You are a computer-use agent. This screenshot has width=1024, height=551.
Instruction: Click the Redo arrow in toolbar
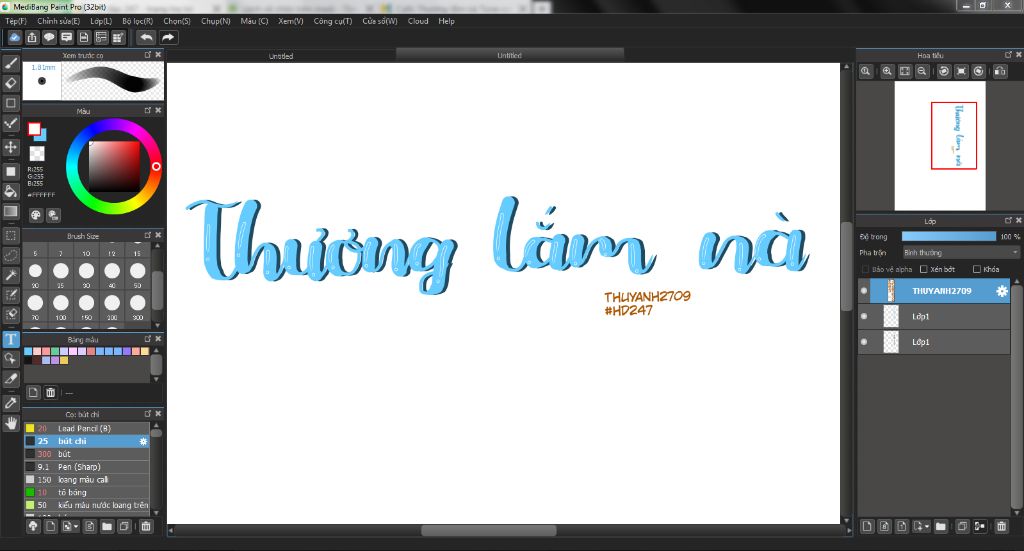168,38
